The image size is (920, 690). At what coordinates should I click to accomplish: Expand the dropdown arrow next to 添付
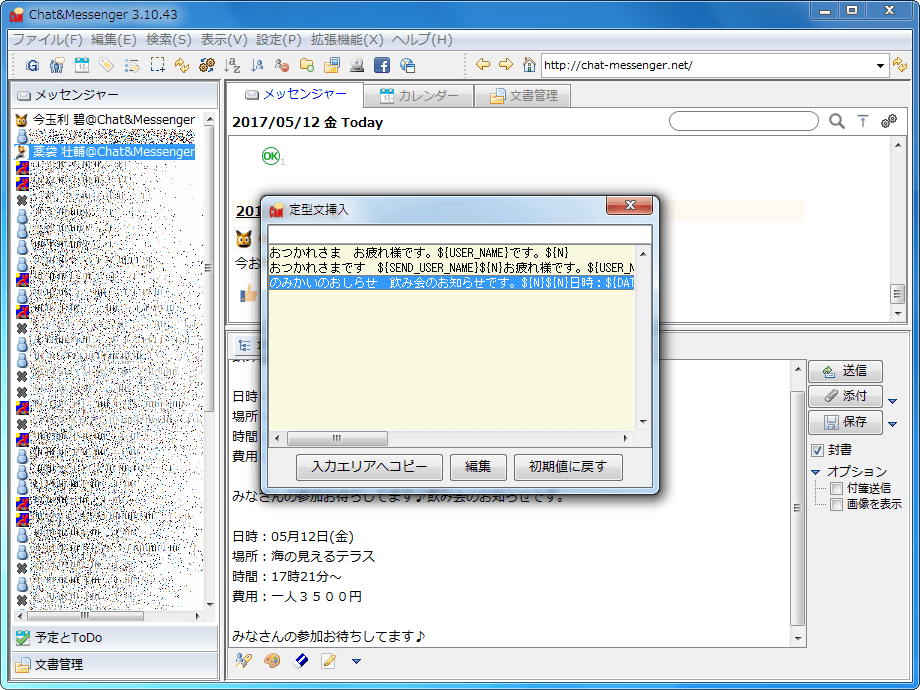tap(893, 400)
